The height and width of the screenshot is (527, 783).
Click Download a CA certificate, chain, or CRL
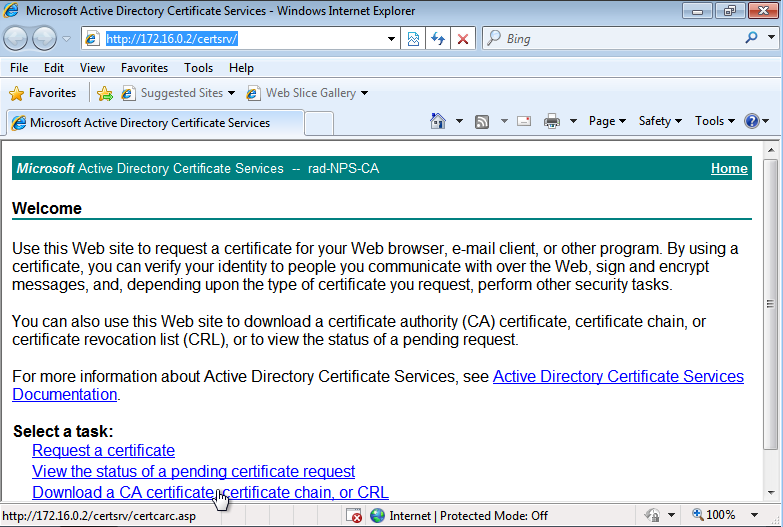[x=210, y=493]
